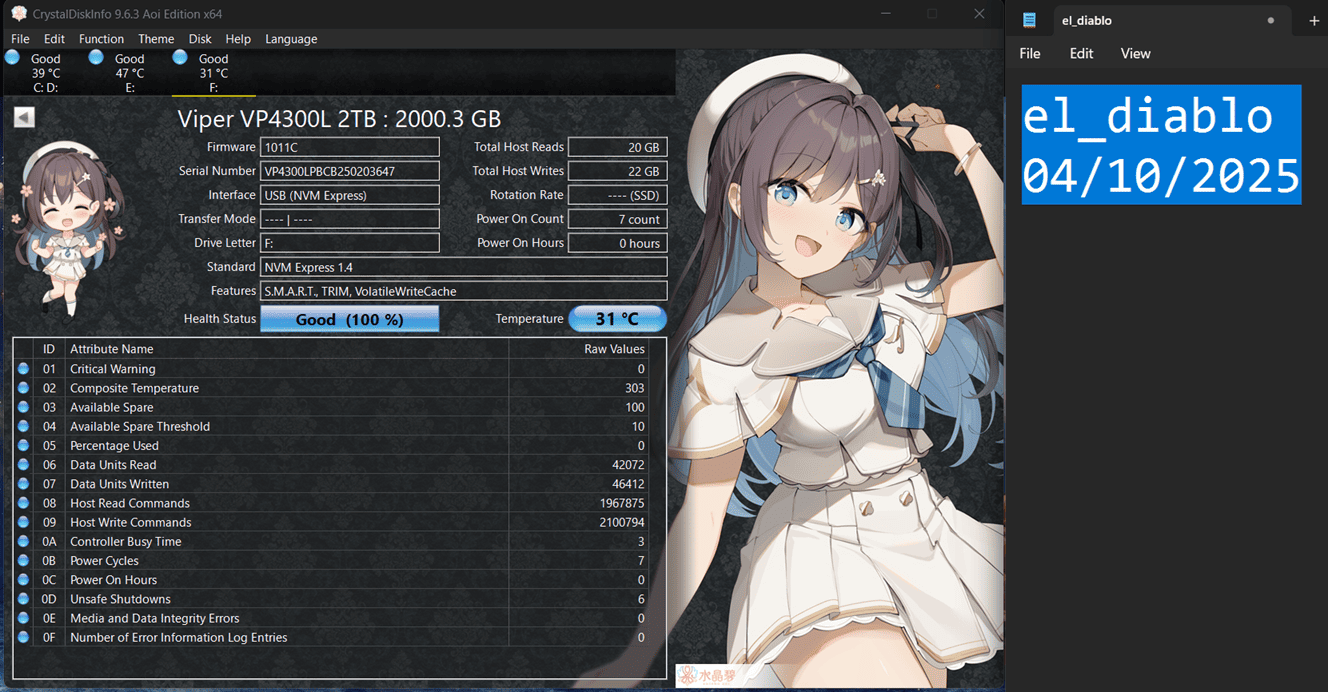Click the Raw Values column header
The height and width of the screenshot is (692, 1328).
pos(614,349)
